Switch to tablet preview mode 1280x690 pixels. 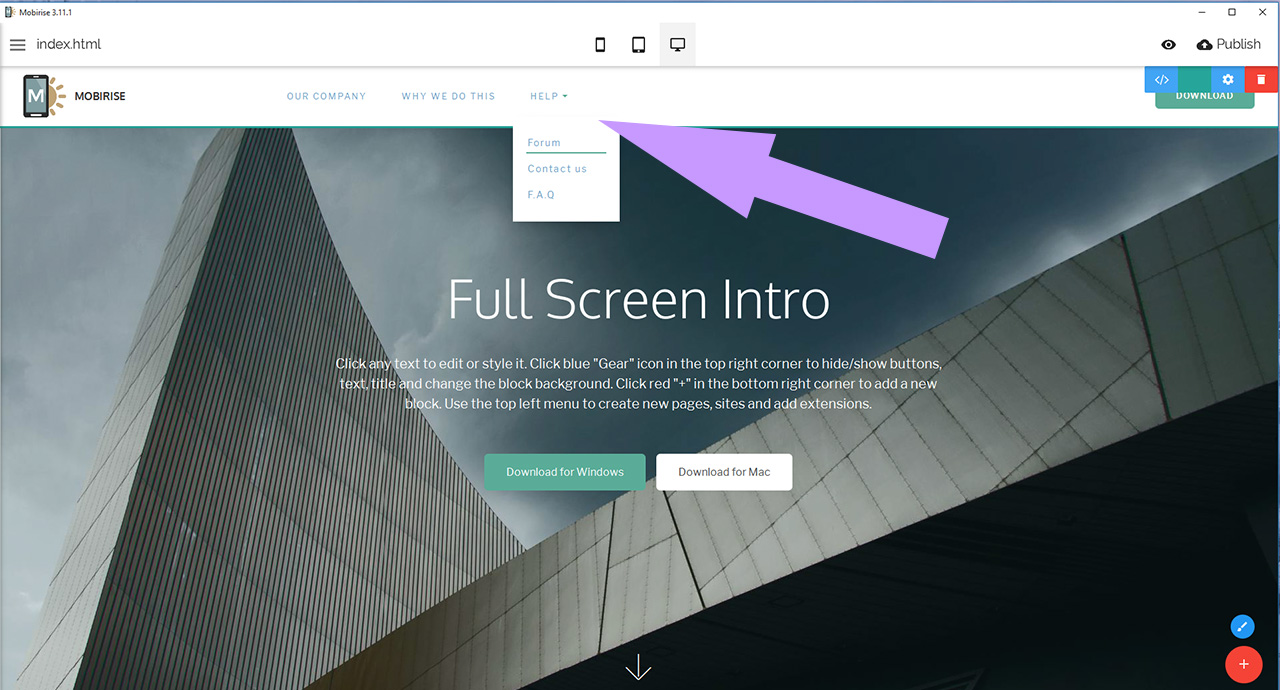pyautogui.click(x=638, y=44)
